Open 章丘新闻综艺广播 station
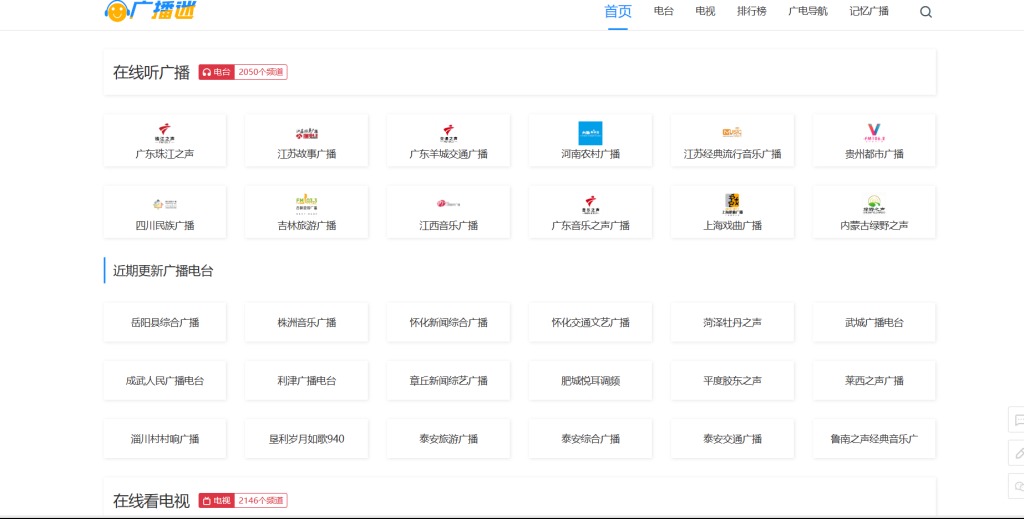This screenshot has width=1024, height=519. (x=448, y=380)
